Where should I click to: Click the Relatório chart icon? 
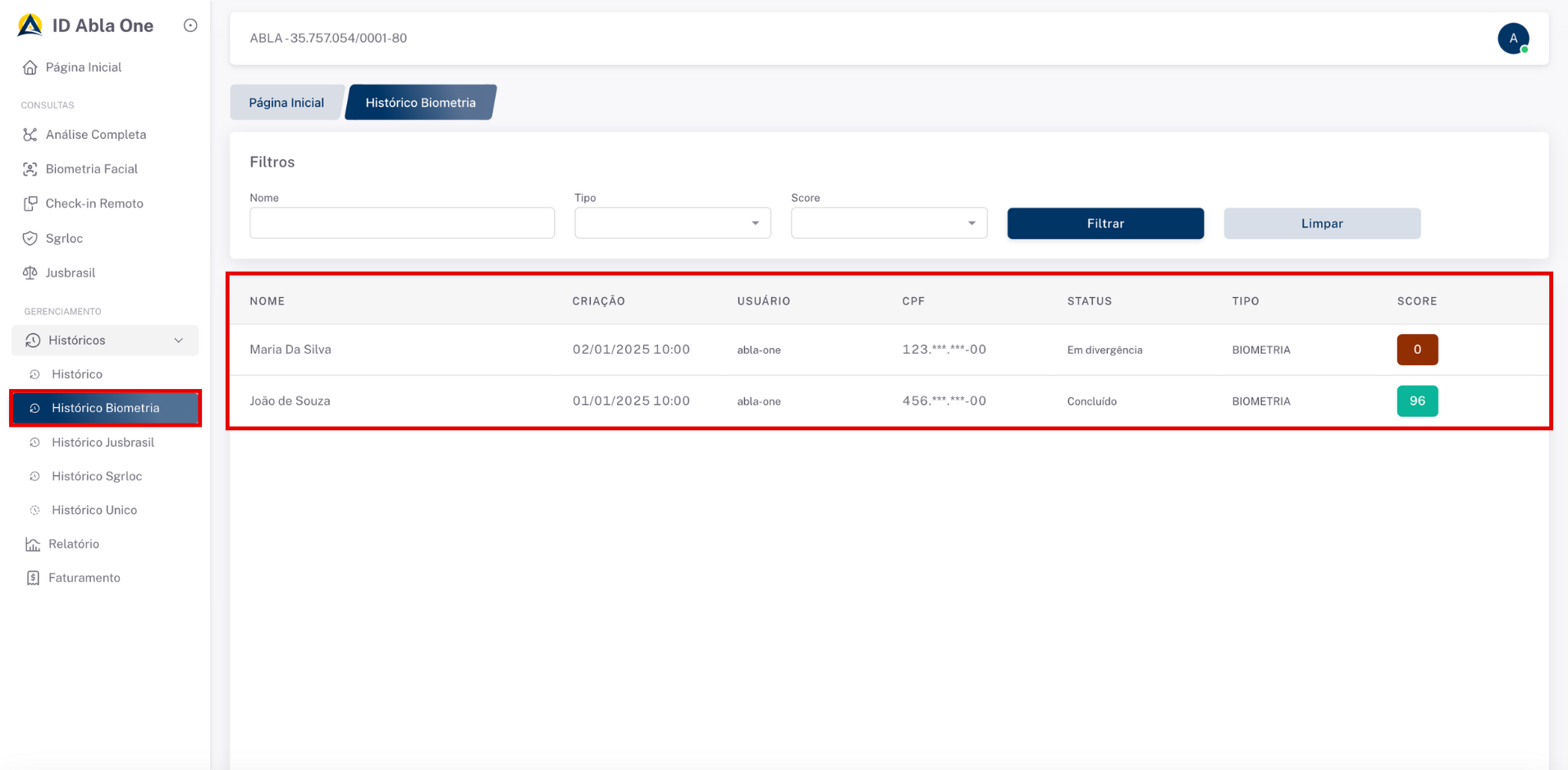(x=33, y=544)
